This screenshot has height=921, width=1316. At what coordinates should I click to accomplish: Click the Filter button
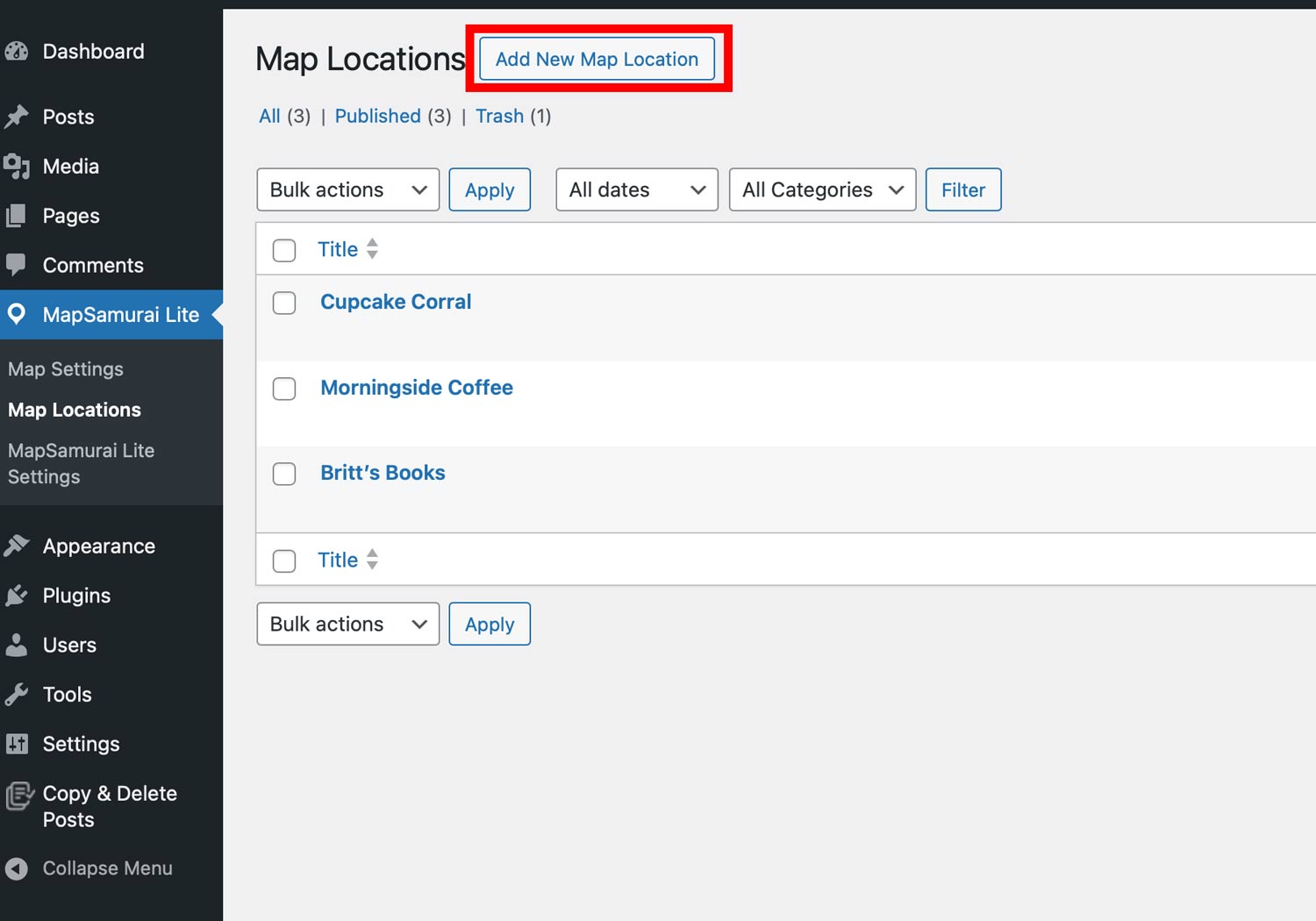tap(963, 189)
